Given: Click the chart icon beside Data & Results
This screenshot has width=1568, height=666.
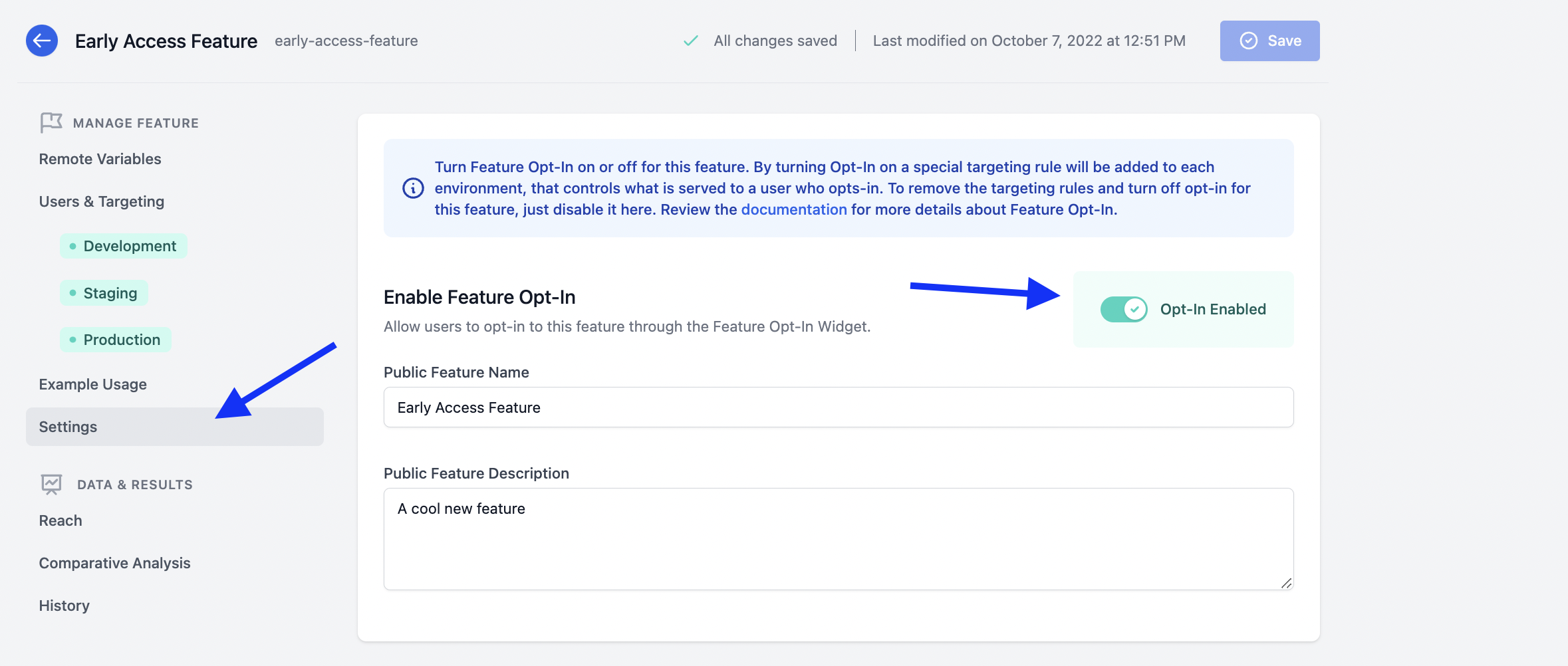Looking at the screenshot, I should point(50,484).
